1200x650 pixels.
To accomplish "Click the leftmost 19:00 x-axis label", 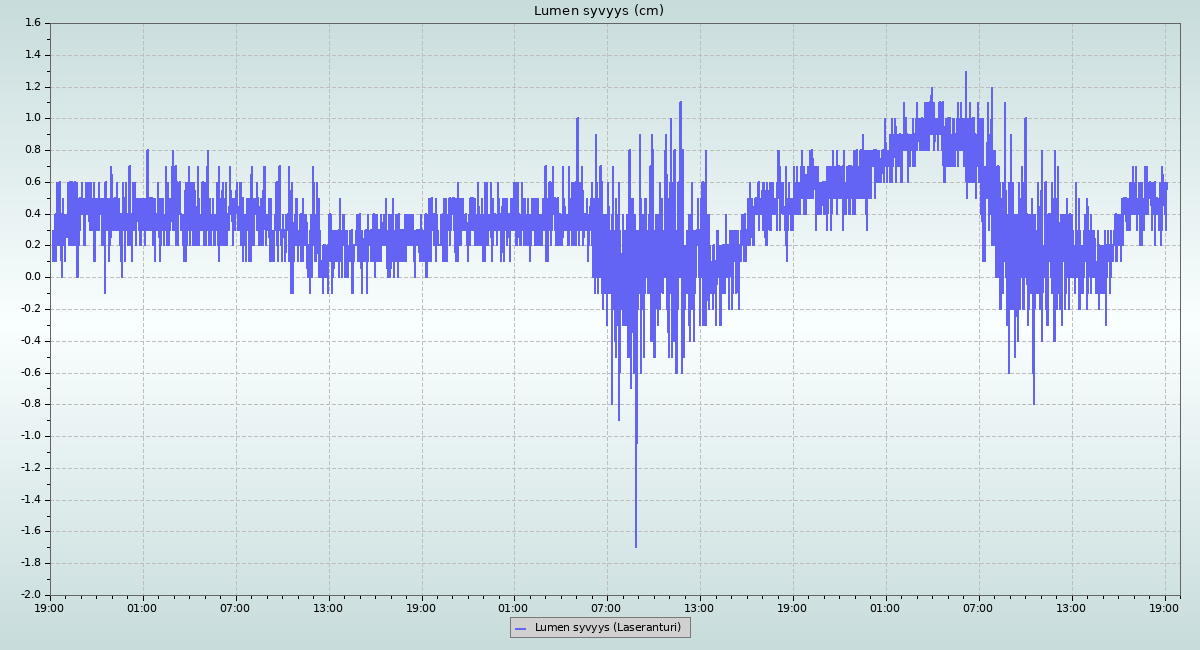I will 50,607.
